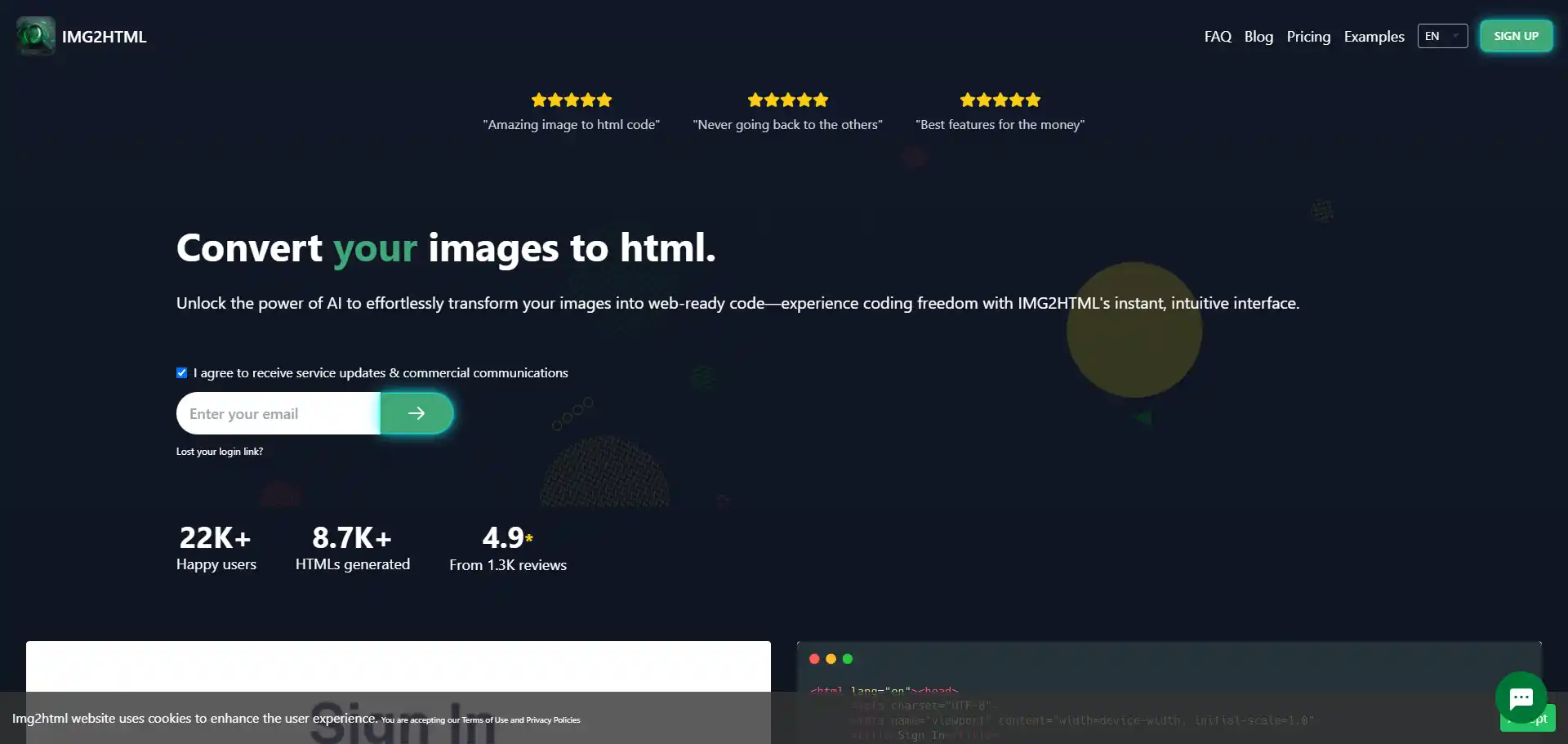Viewport: 1568px width, 744px height.
Task: Focus the 'Enter your email' field
Action: 278,413
